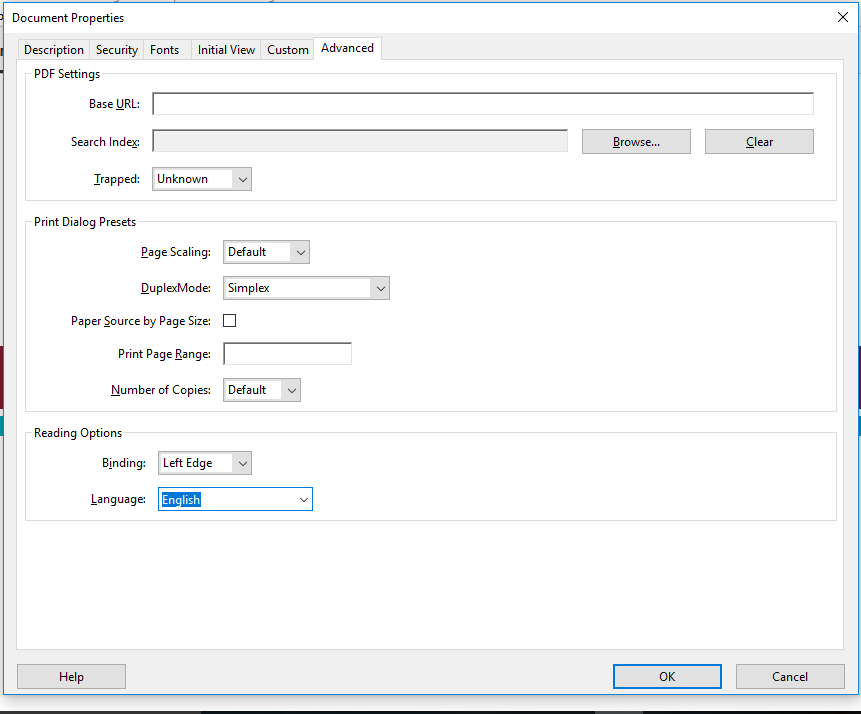The image size is (861, 714).
Task: Switch to the Description tab
Action: click(54, 49)
